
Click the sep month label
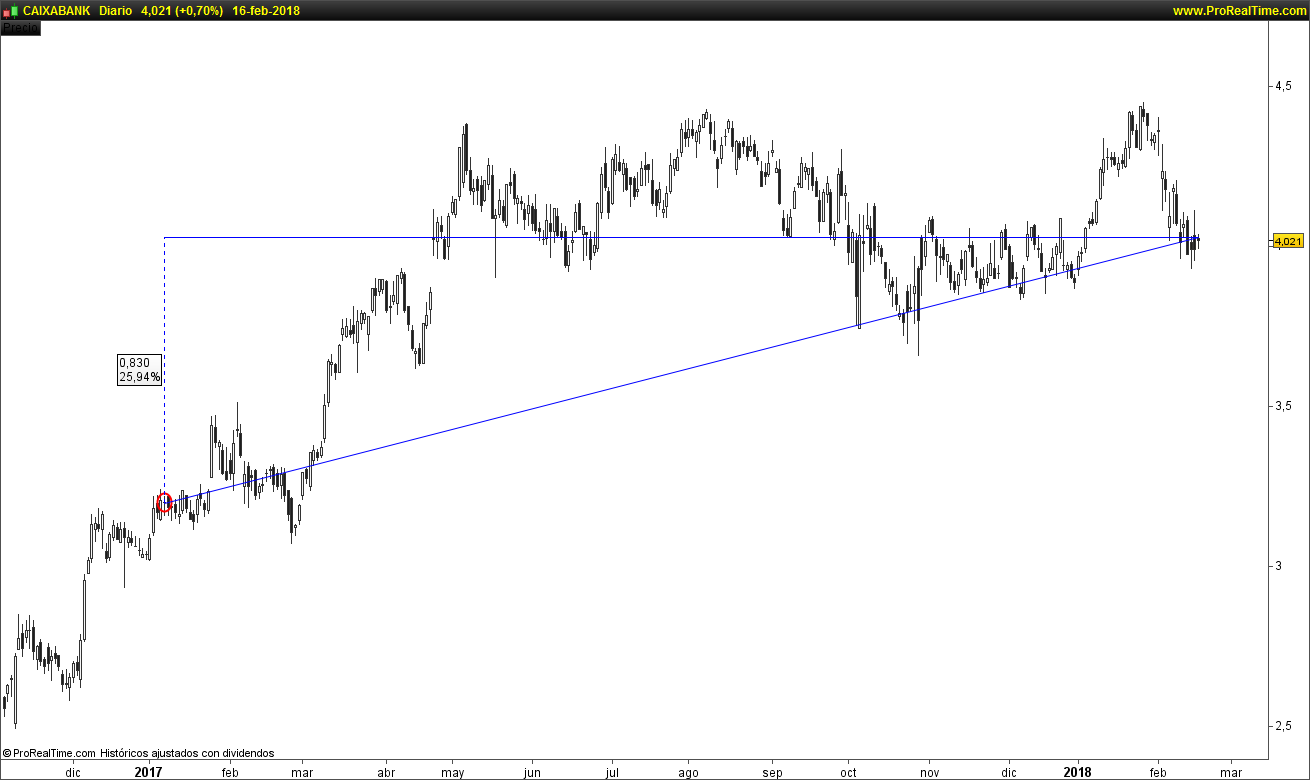pyautogui.click(x=772, y=772)
